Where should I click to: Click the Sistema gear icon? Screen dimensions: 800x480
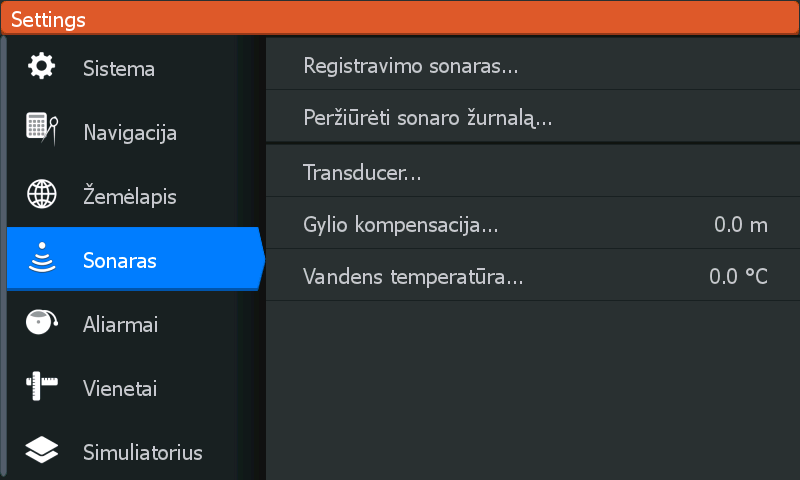point(41,66)
